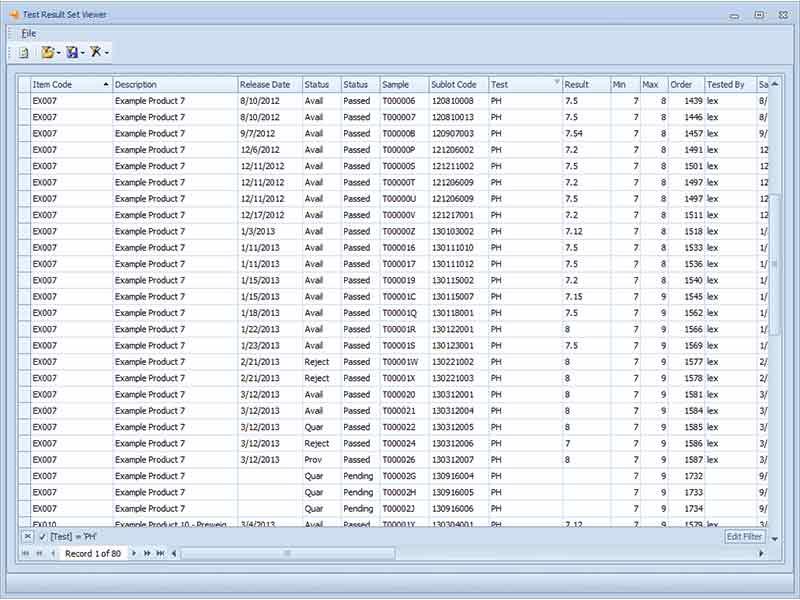
Task: Go to last record navigation button
Action: pyautogui.click(x=160, y=554)
